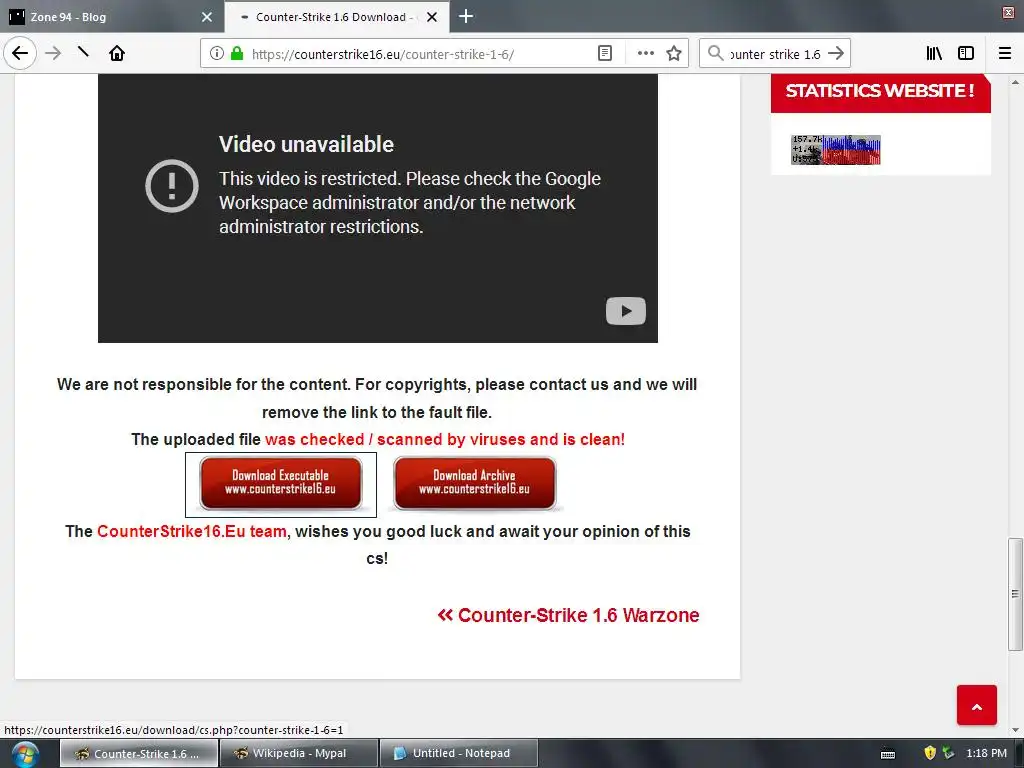1024x768 pixels.
Task: Switch to Counter-Strike 1.6 taskbar window
Action: point(139,754)
